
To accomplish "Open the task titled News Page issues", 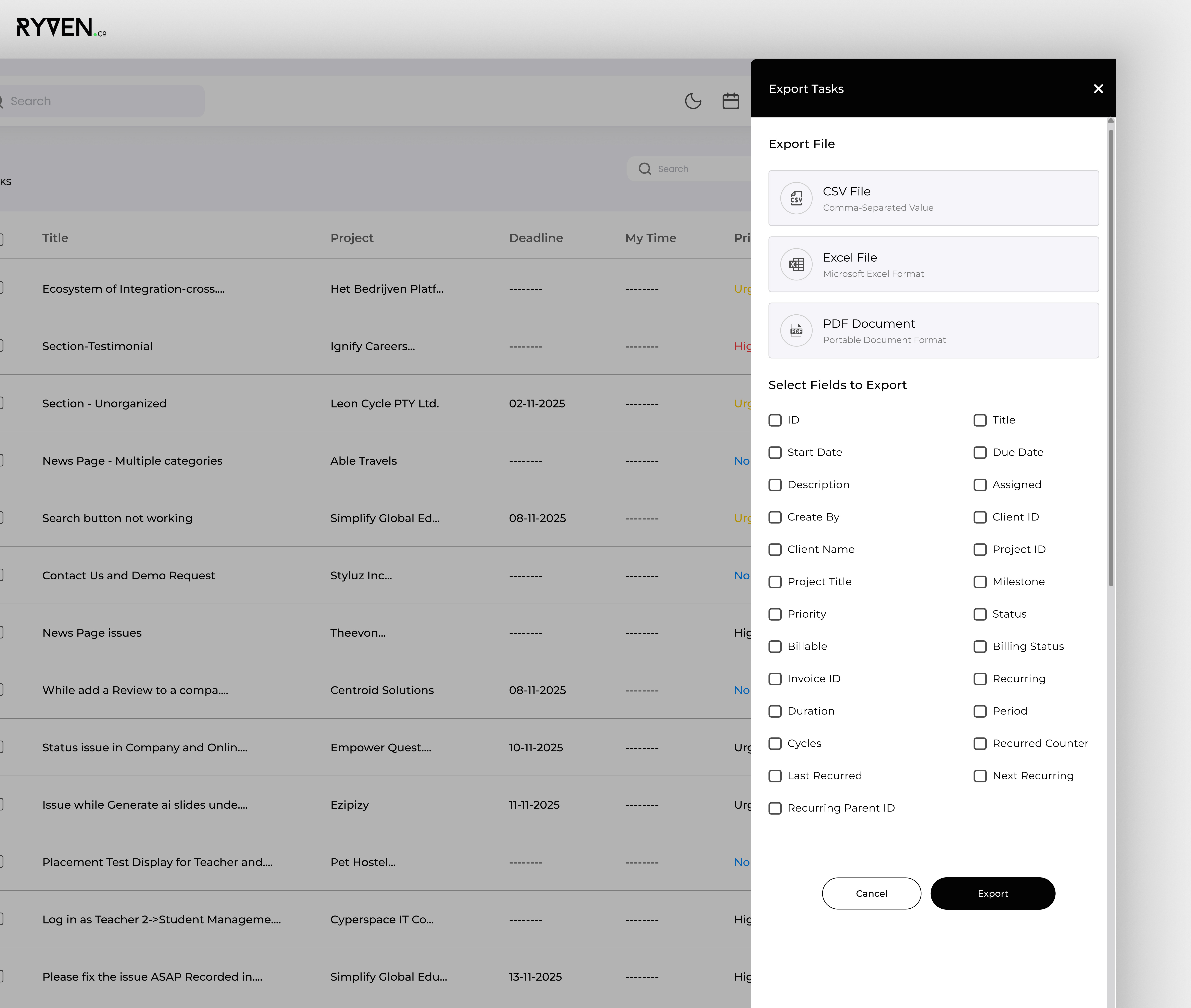I will point(92,633).
